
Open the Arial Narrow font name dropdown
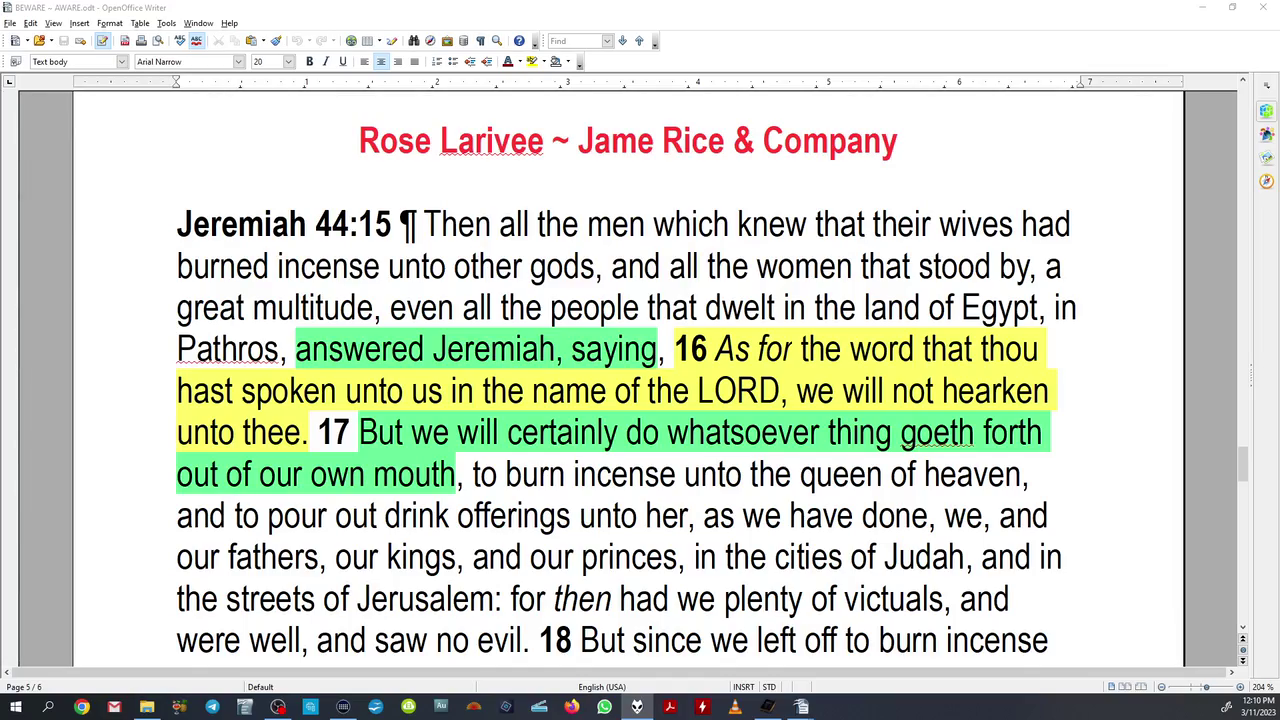(238, 62)
